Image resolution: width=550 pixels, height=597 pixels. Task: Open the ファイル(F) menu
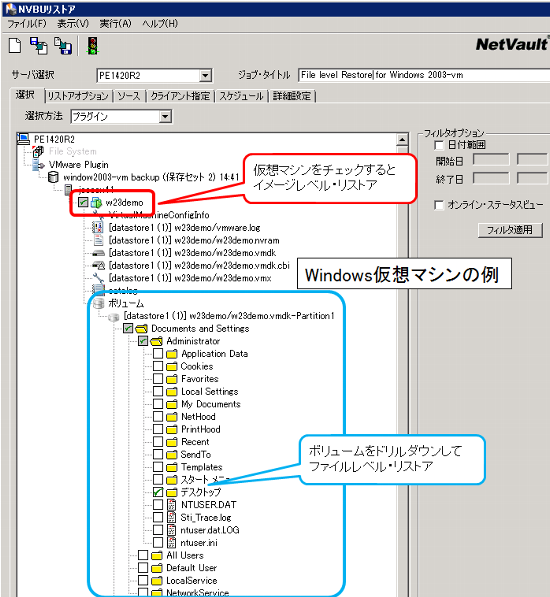27,24
